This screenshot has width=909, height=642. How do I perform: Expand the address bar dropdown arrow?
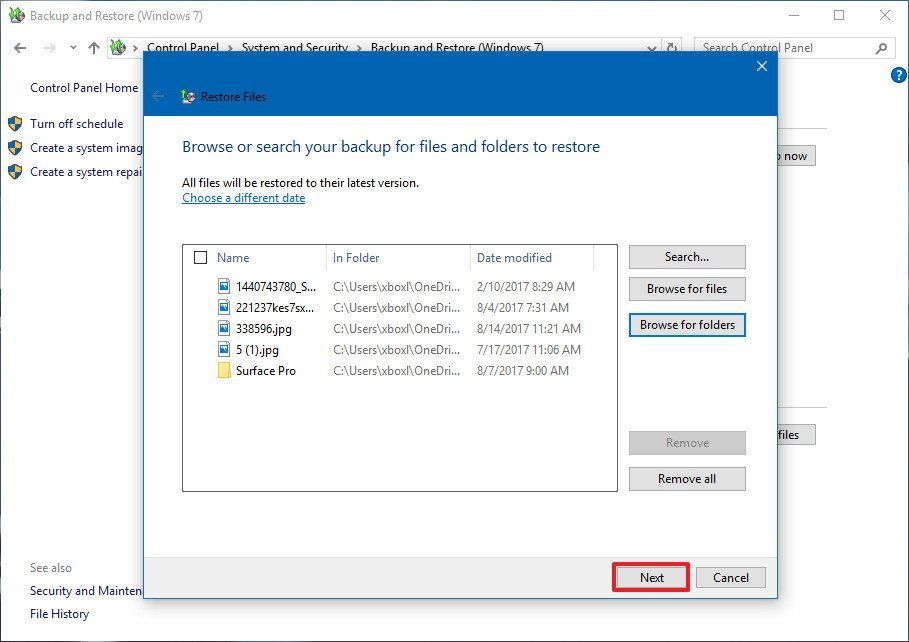(651, 47)
